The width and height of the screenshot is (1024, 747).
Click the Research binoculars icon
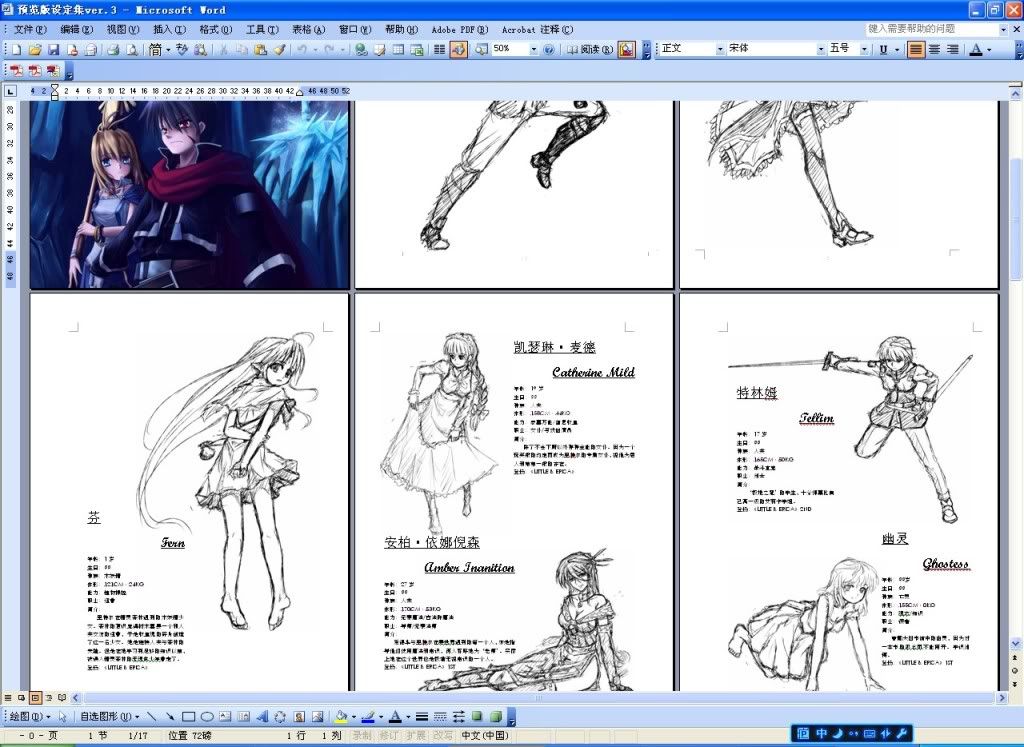[x=200, y=50]
